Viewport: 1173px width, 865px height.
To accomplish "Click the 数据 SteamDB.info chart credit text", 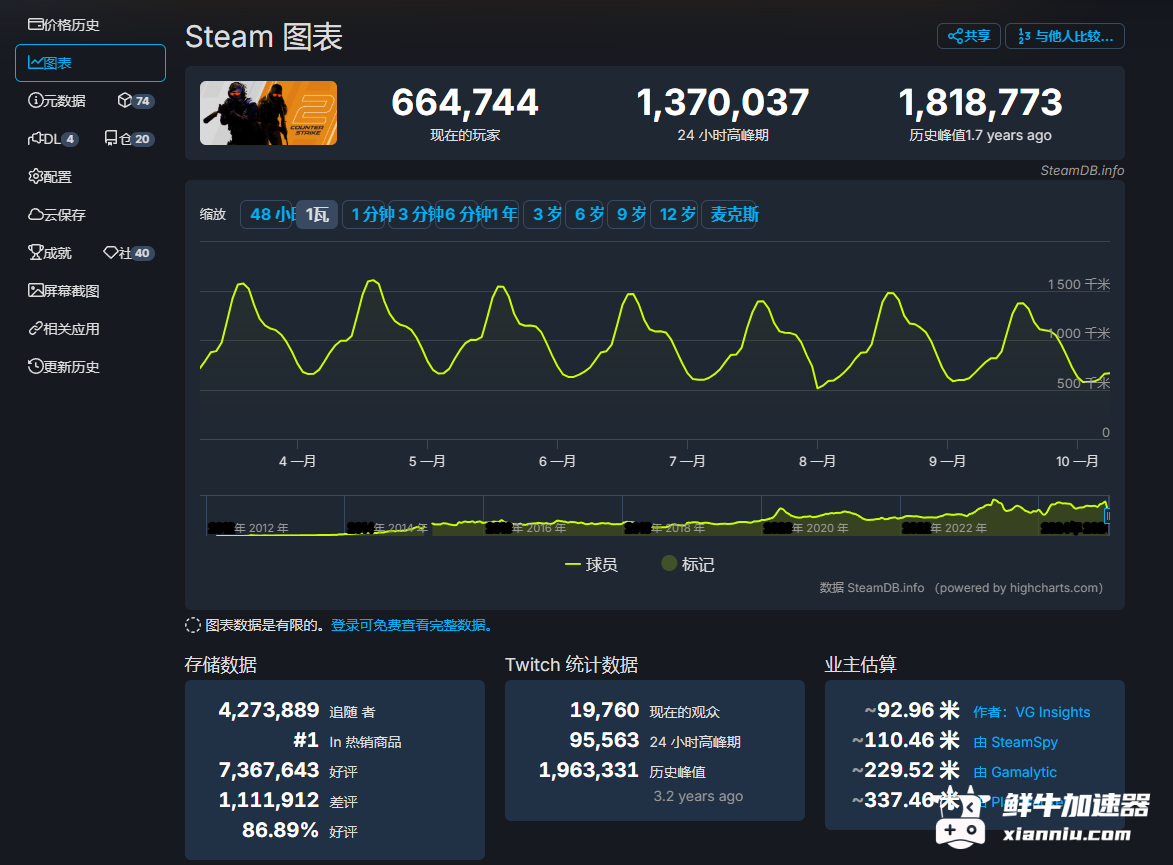I will [x=872, y=588].
